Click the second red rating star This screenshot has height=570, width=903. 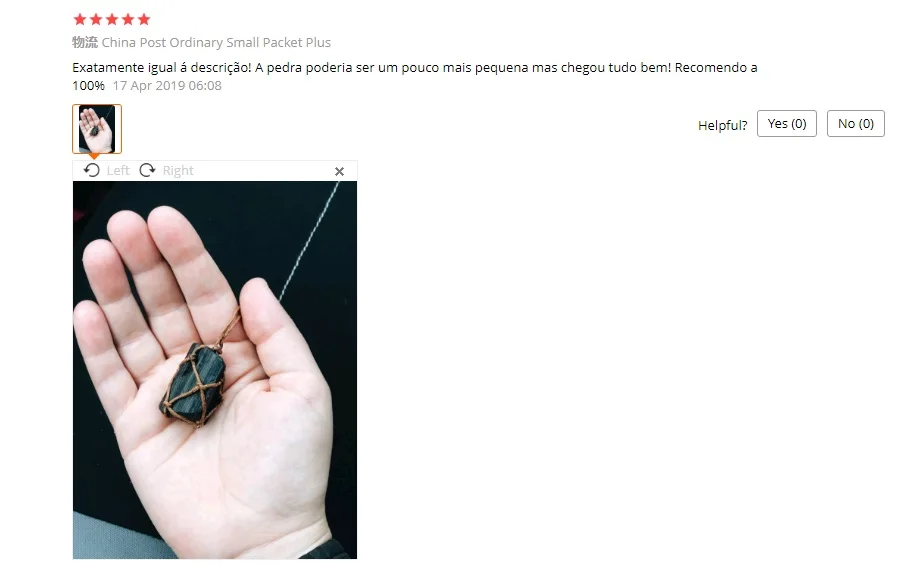[x=96, y=20]
